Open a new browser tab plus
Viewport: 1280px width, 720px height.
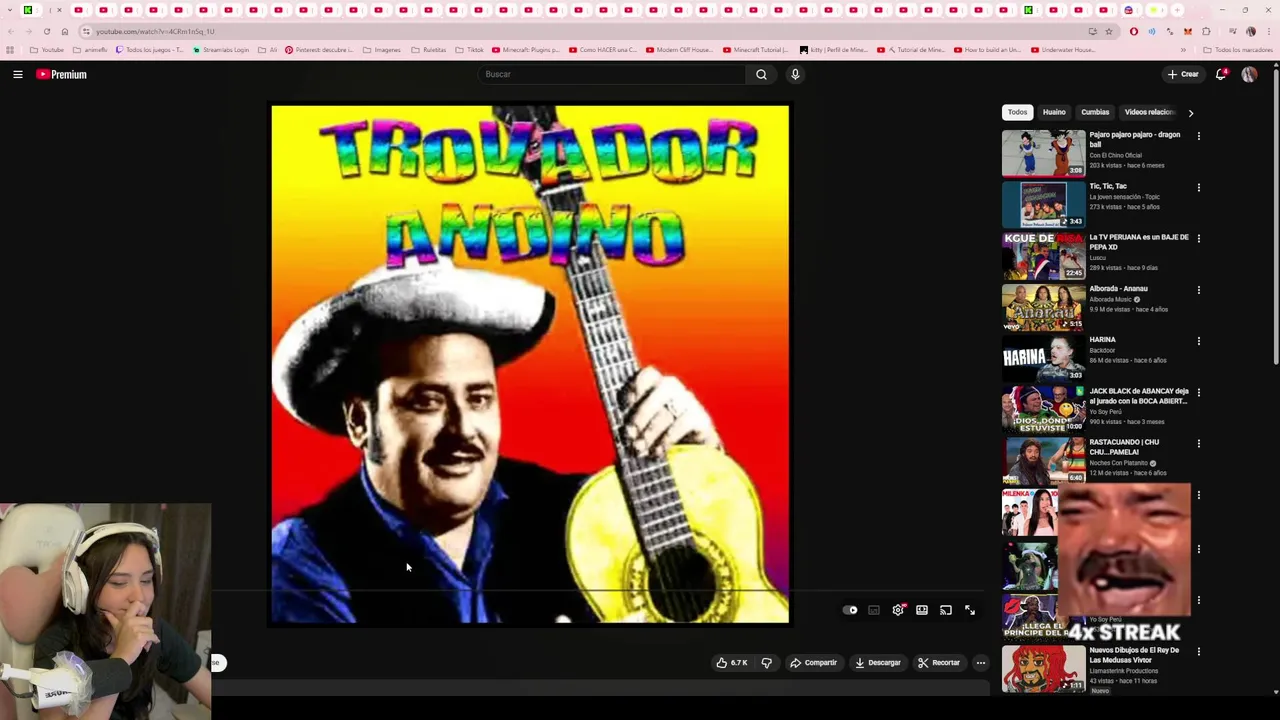pyautogui.click(x=1177, y=10)
